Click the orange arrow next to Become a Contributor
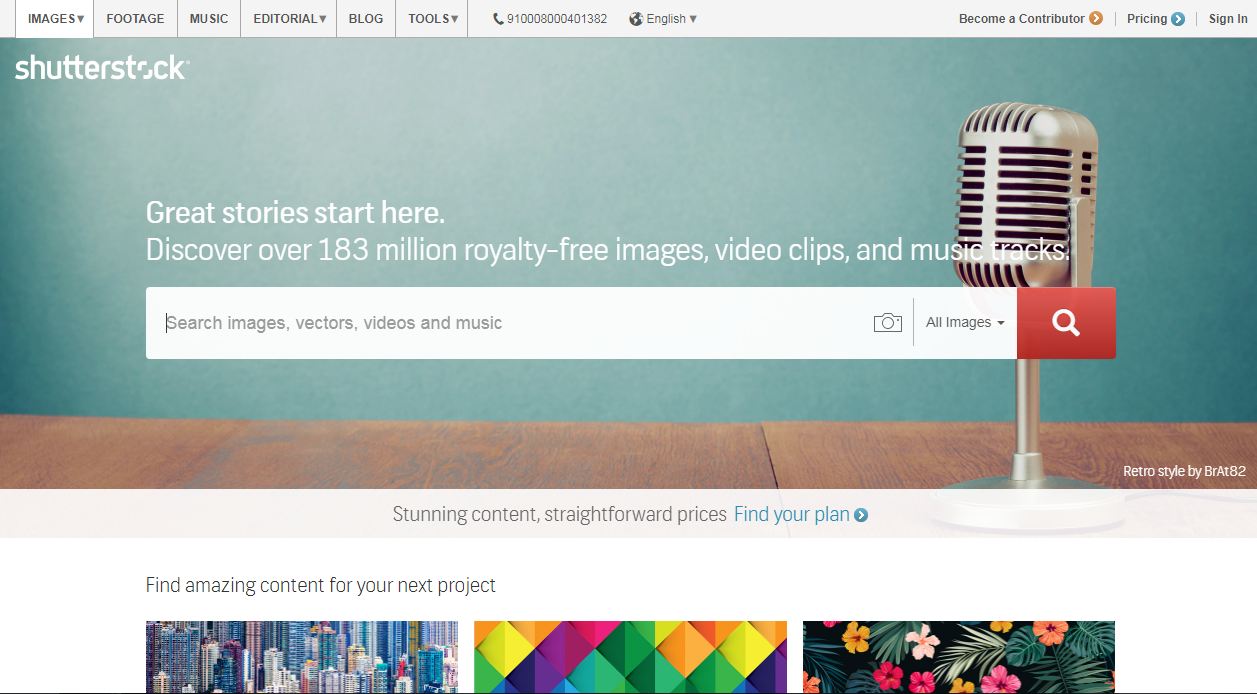Screen dimensions: 1257x694 coord(1096,19)
